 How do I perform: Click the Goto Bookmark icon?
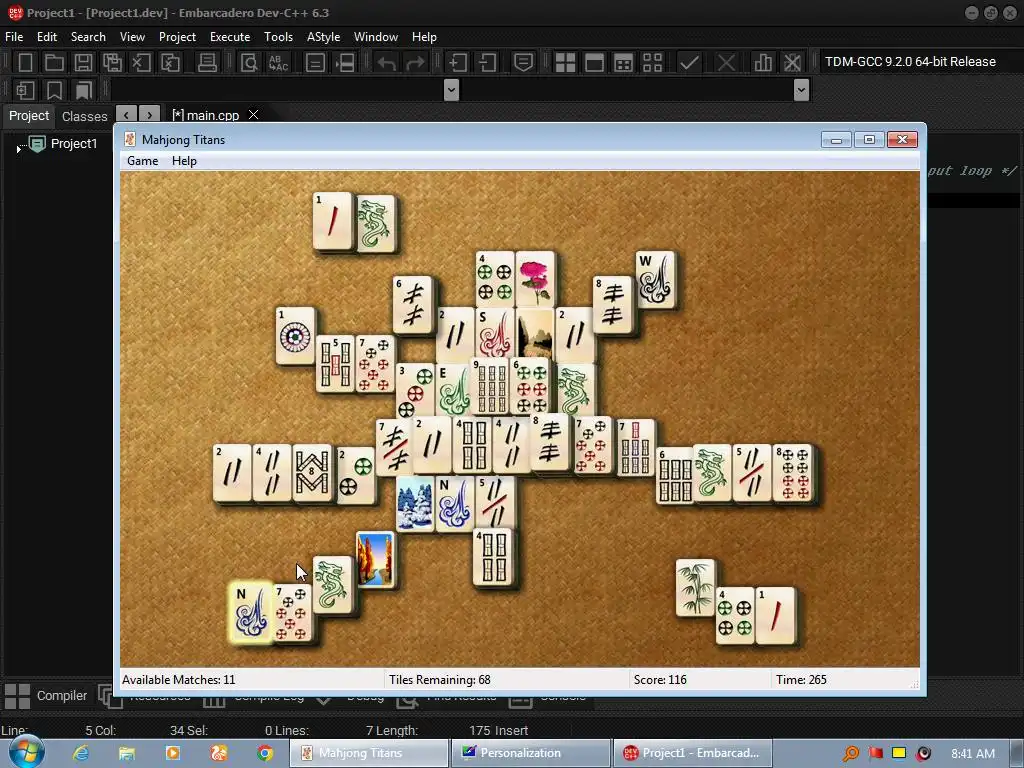click(x=84, y=90)
